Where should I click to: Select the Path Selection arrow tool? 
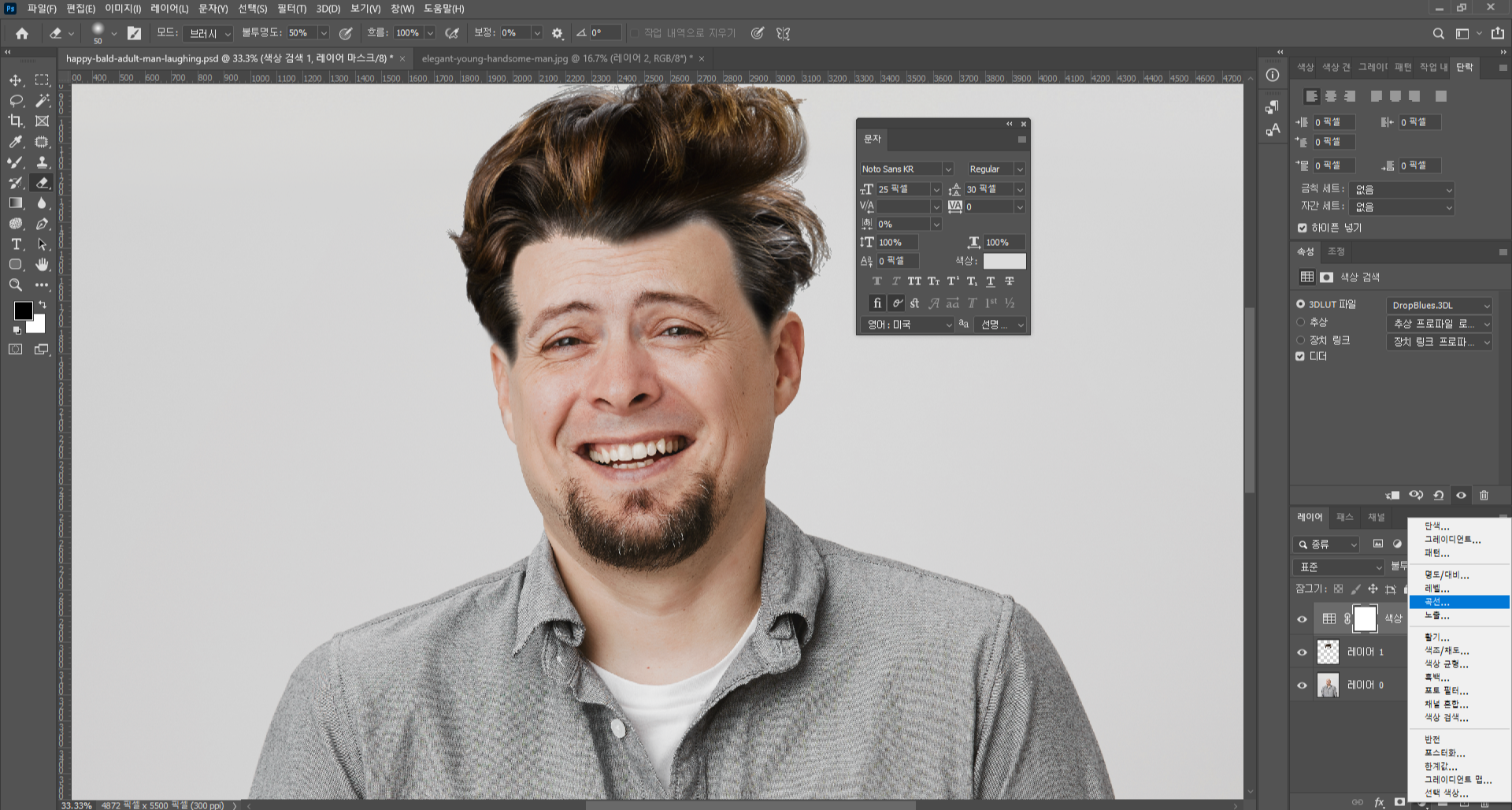[43, 244]
